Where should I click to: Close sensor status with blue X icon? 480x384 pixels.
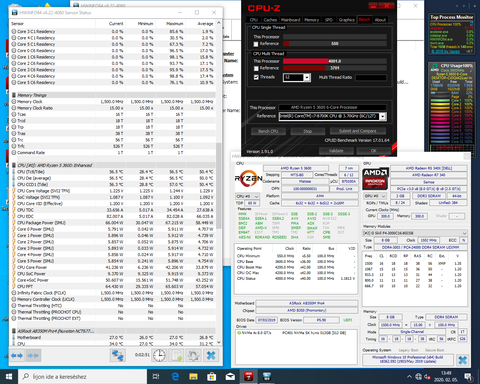(x=211, y=355)
